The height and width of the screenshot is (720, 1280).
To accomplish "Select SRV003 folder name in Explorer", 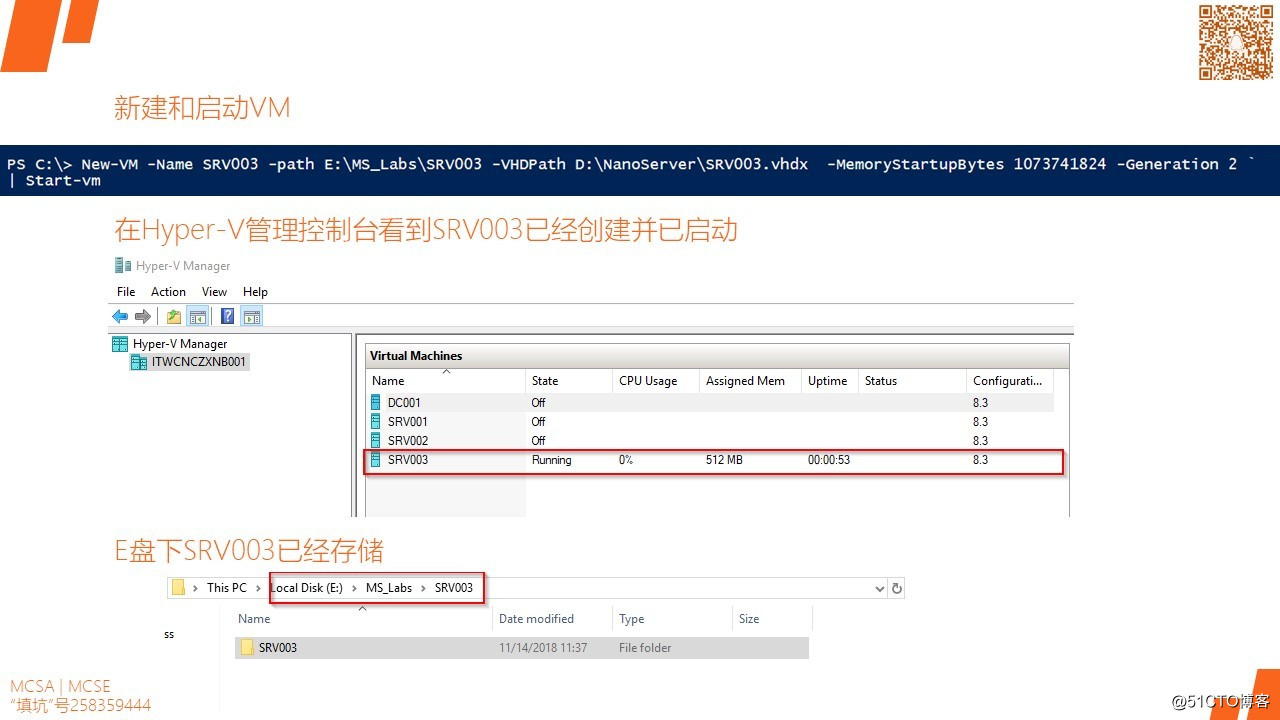I will click(x=278, y=647).
